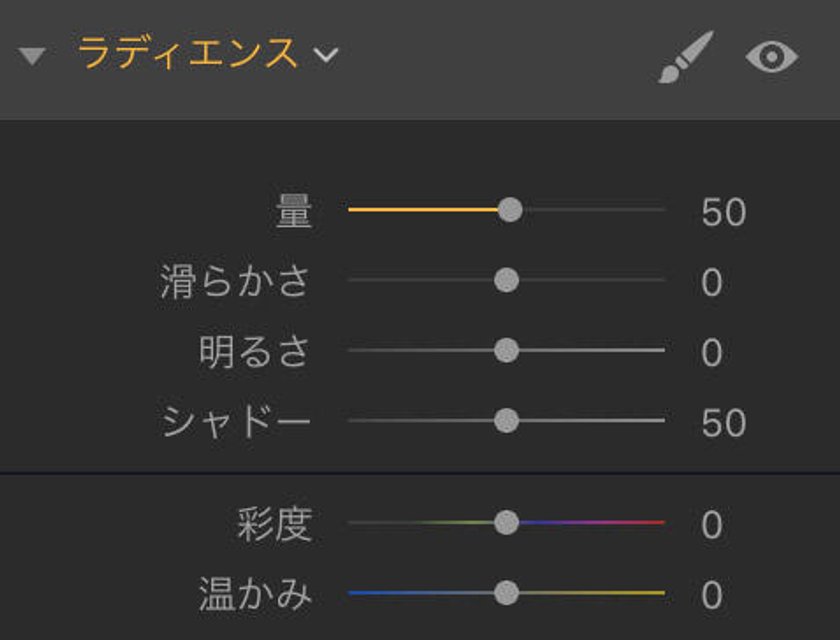Select the 温かみ value field
This screenshot has width=840, height=640.
click(x=711, y=596)
